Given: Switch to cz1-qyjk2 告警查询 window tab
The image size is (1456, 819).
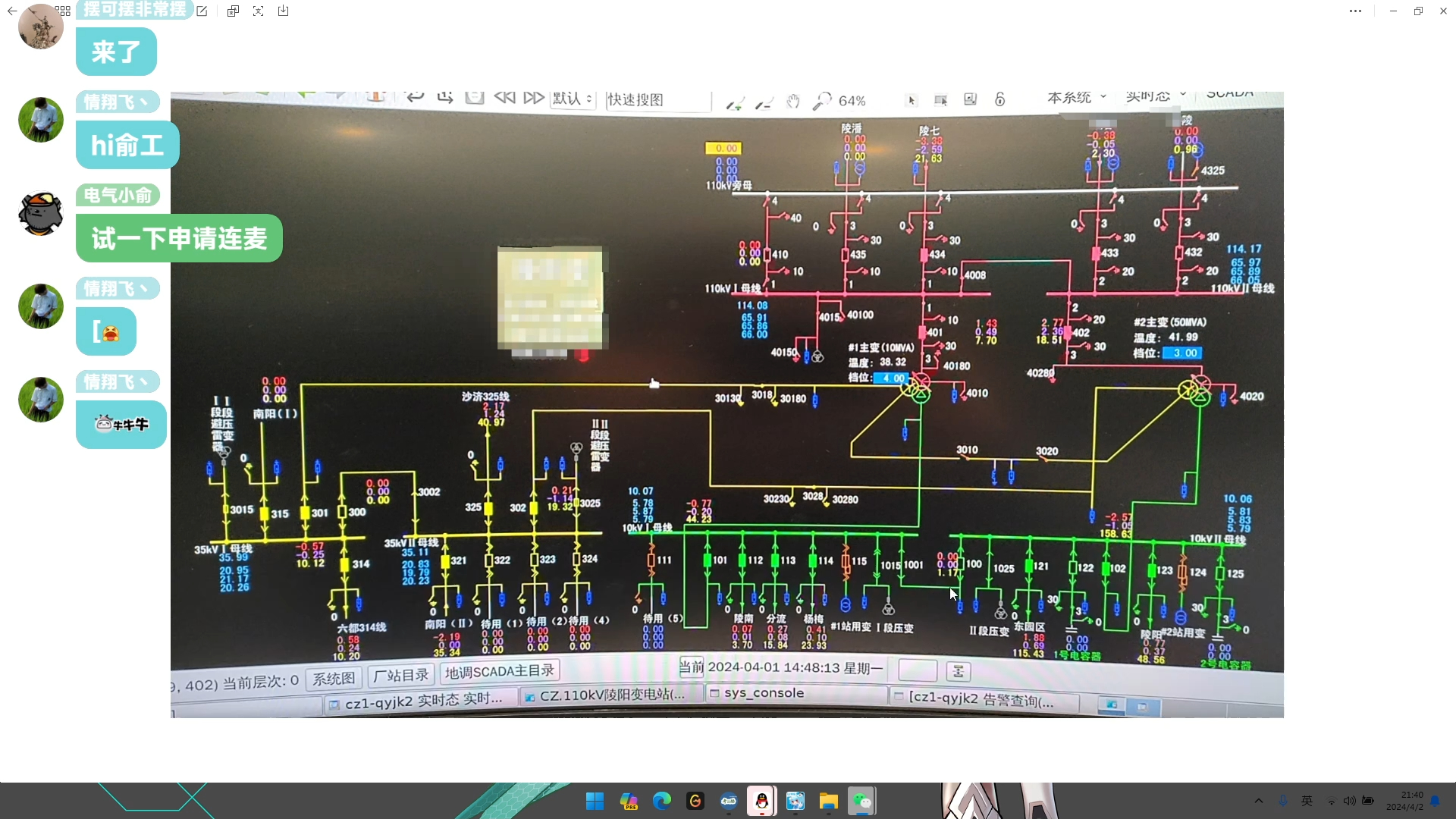Looking at the screenshot, I should (983, 699).
